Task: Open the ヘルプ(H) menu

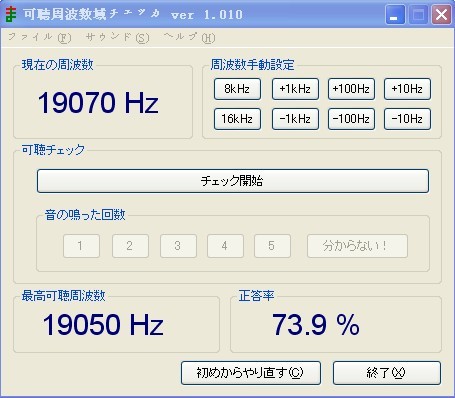Action: point(189,37)
